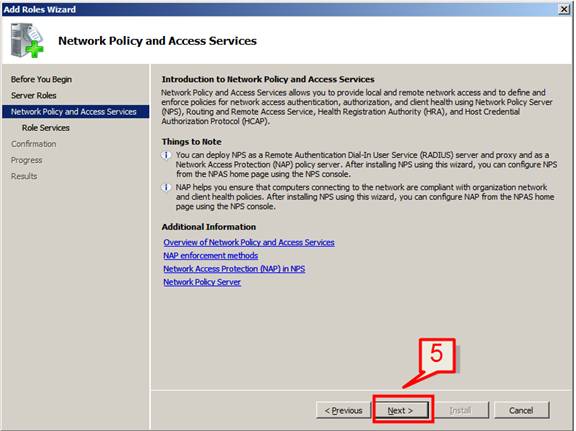Click the red number 5 callout annotation

point(437,354)
